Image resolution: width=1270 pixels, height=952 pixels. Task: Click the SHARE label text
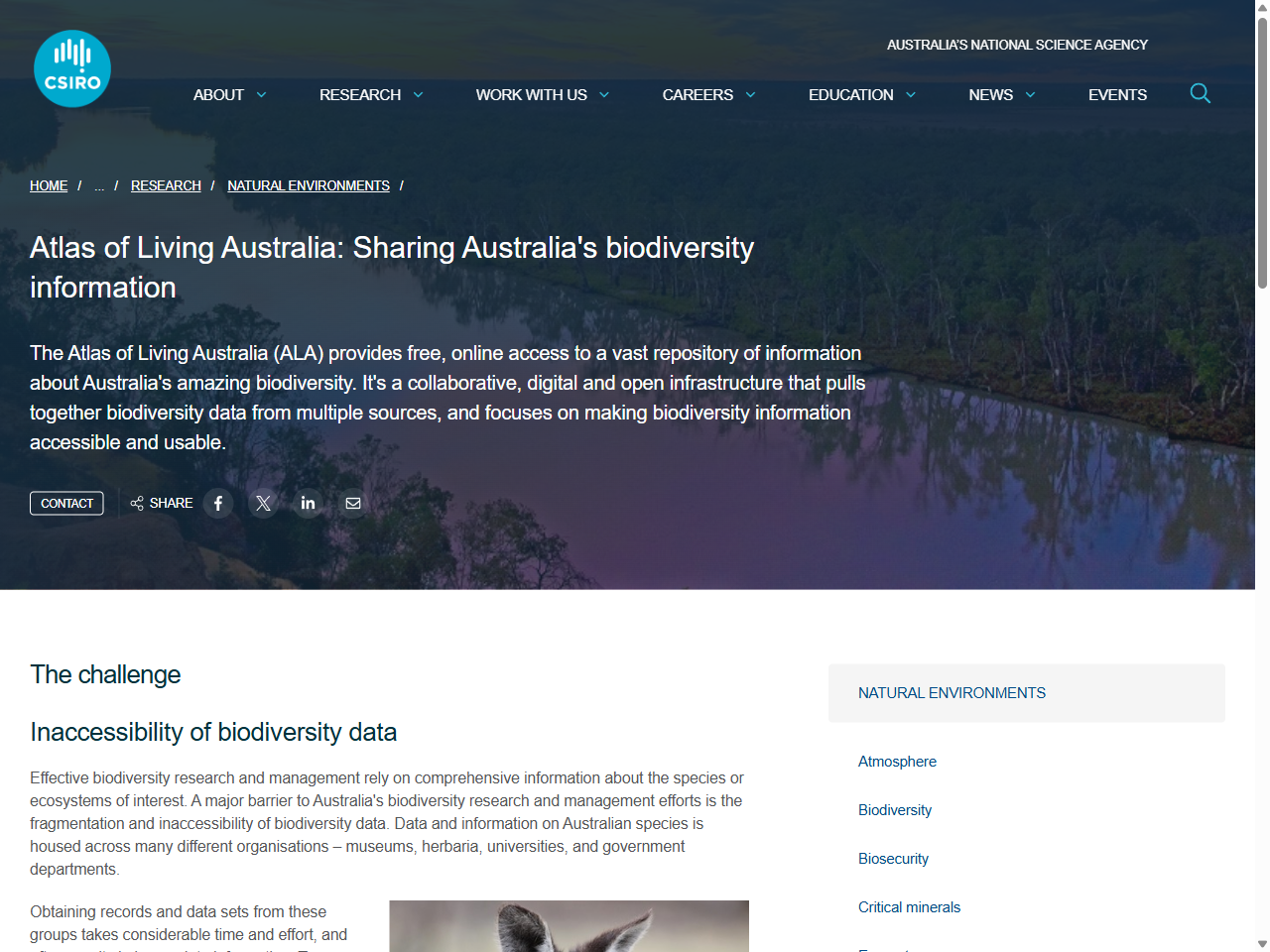point(171,503)
